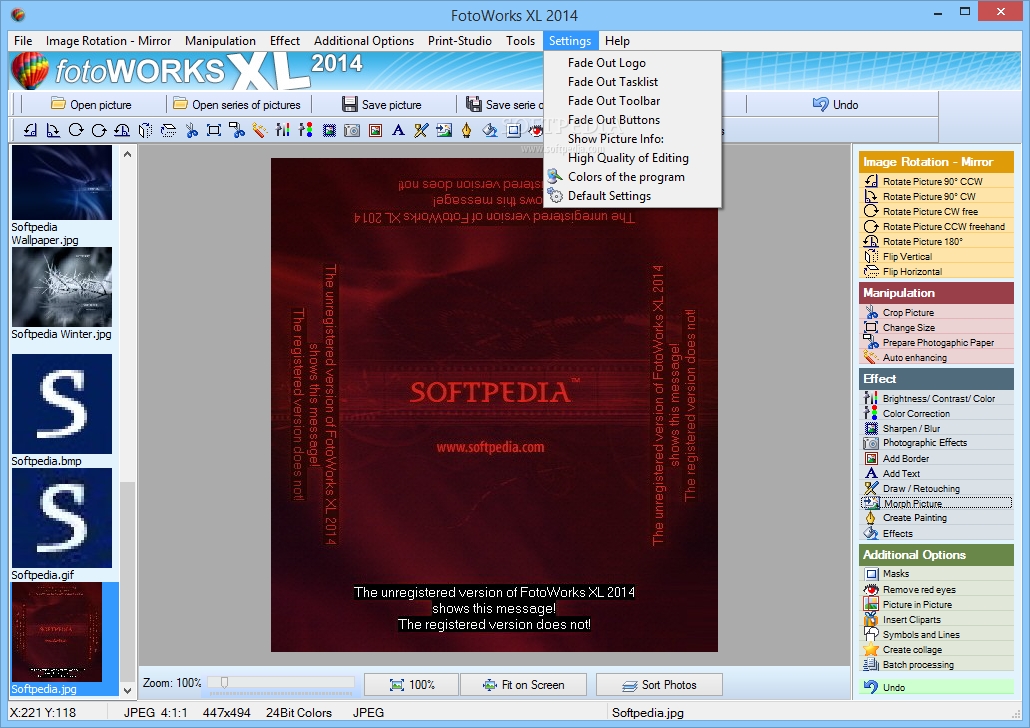This screenshot has height=728, width=1030.
Task: Click the 100% zoom button
Action: 411,685
